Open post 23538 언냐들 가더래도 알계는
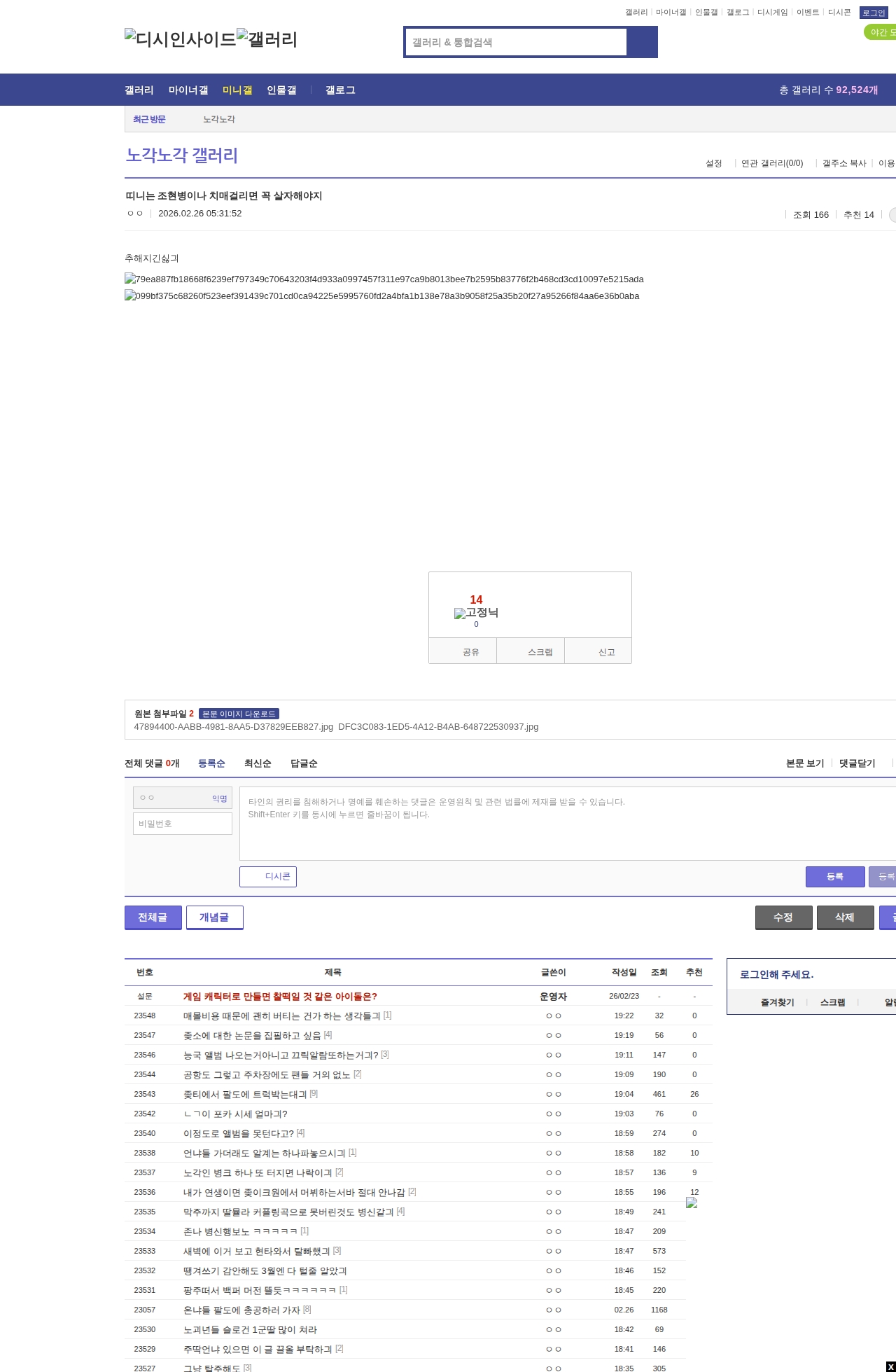Screen dimensions: 896x1372 265,1153
